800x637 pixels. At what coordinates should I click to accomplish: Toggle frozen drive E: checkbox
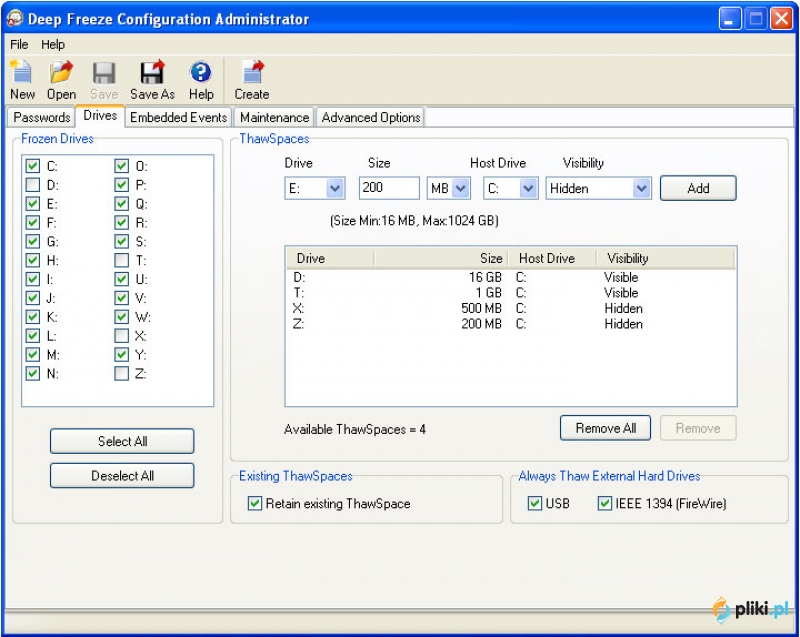click(33, 204)
